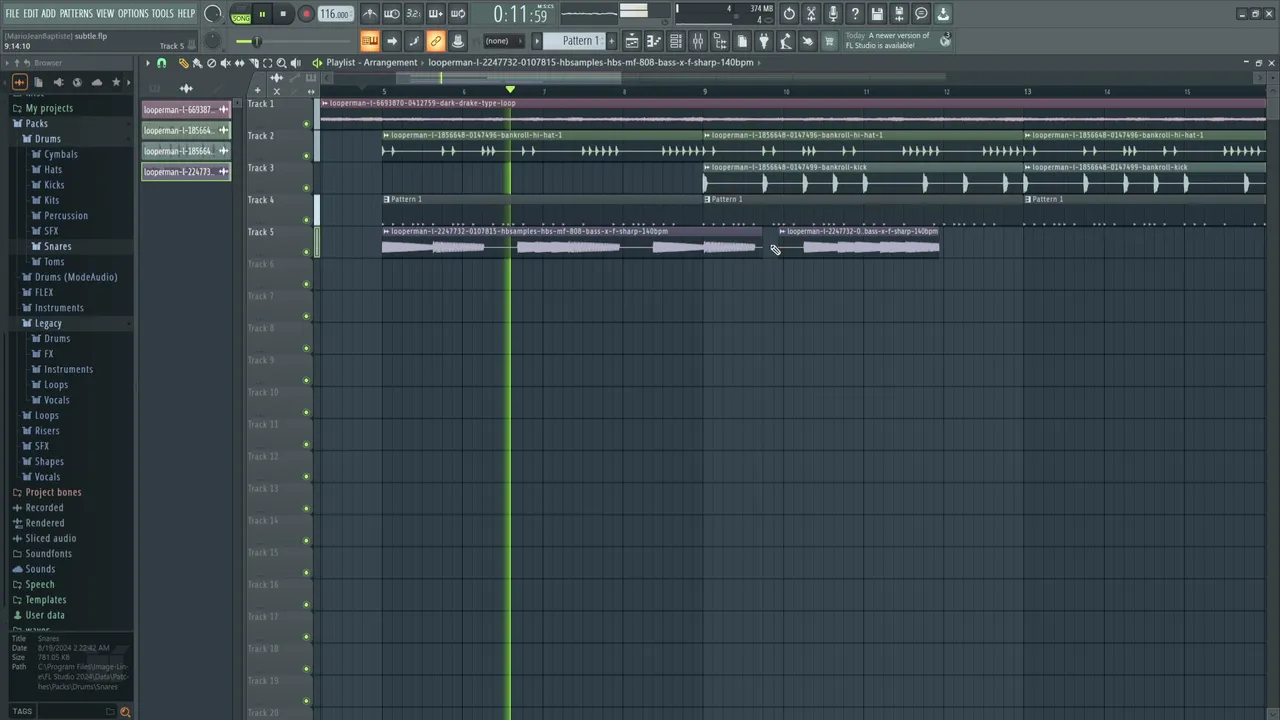Screen dimensions: 1280x720
Task: Expand the Soundfonts folder
Action: click(x=48, y=554)
